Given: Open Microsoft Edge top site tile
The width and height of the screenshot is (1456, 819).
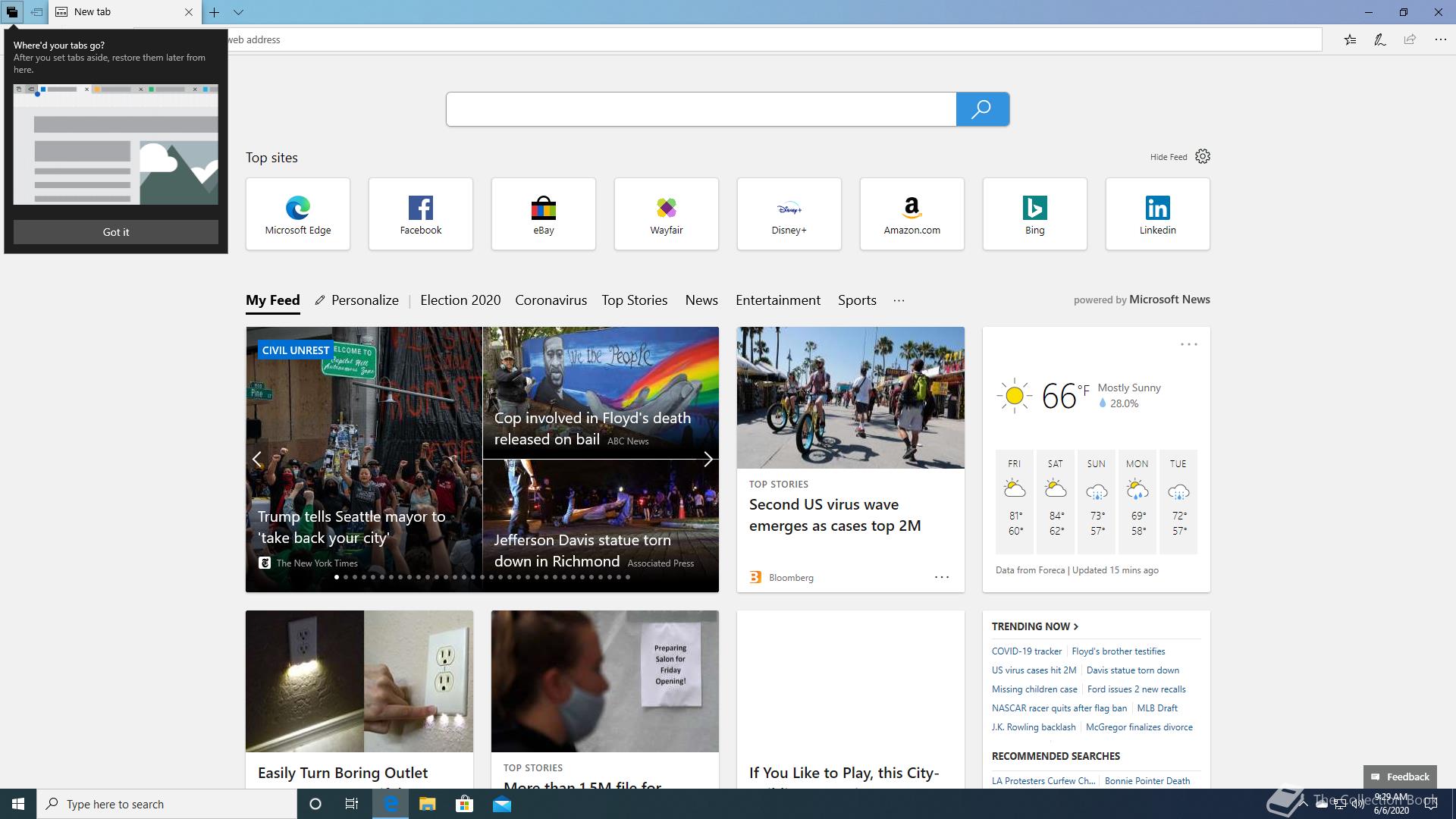Looking at the screenshot, I should (298, 214).
